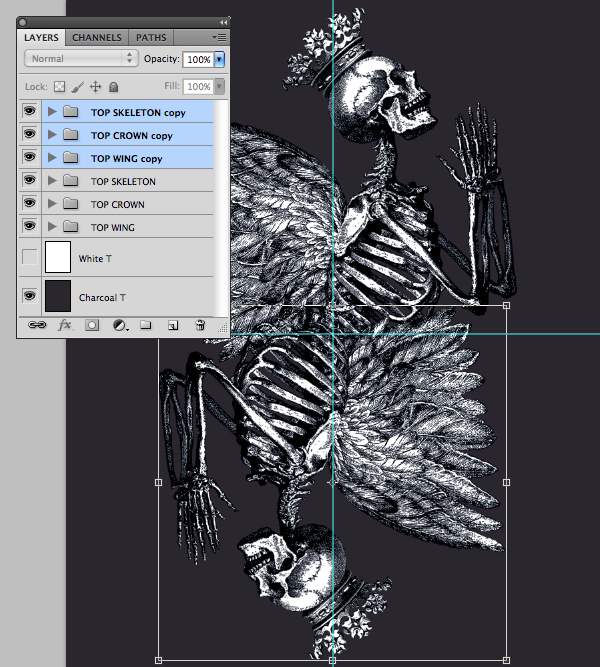Image resolution: width=600 pixels, height=667 pixels.
Task: Click TOP CROWN copy folder icon
Action: click(71, 135)
